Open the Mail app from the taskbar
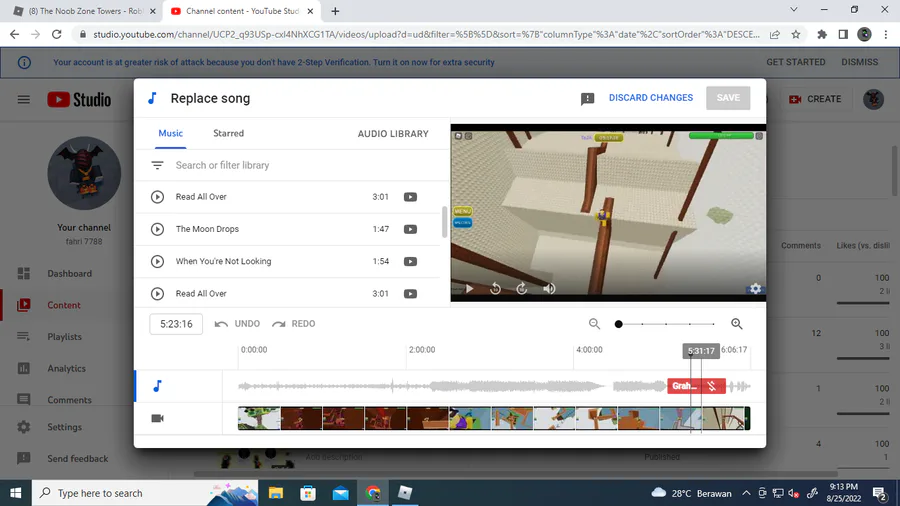 [340, 493]
